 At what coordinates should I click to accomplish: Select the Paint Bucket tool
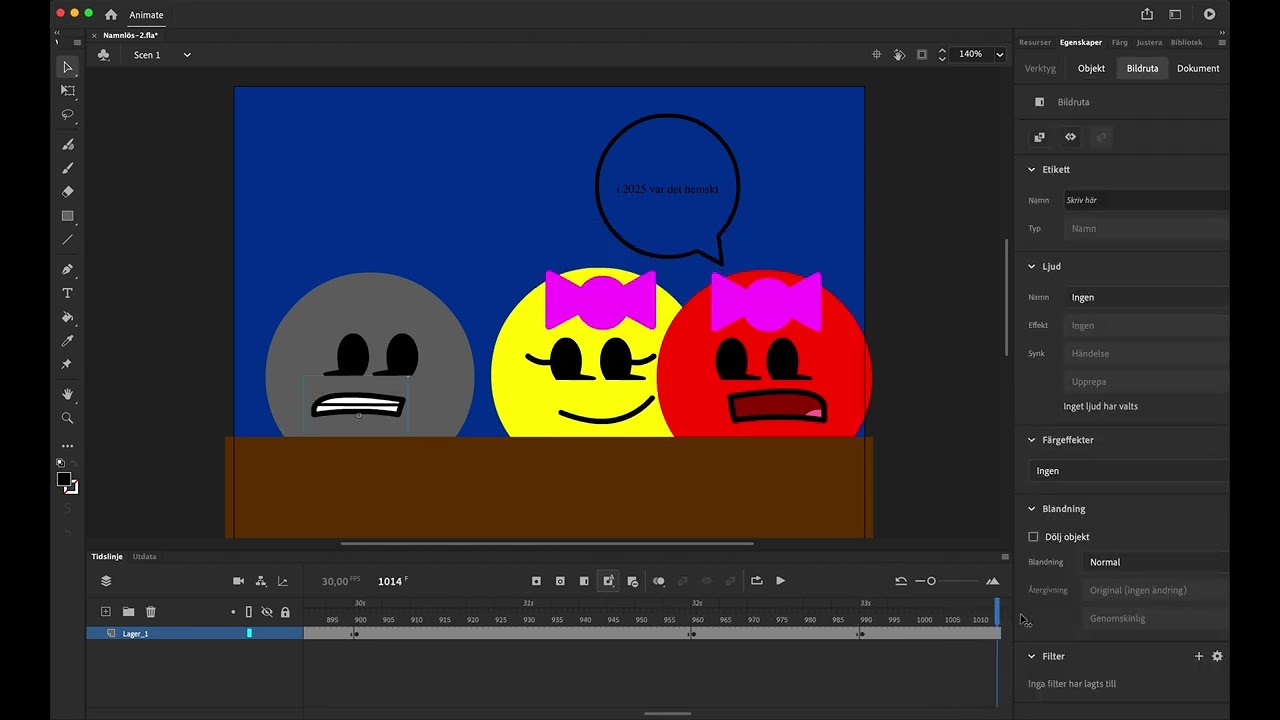(68, 317)
